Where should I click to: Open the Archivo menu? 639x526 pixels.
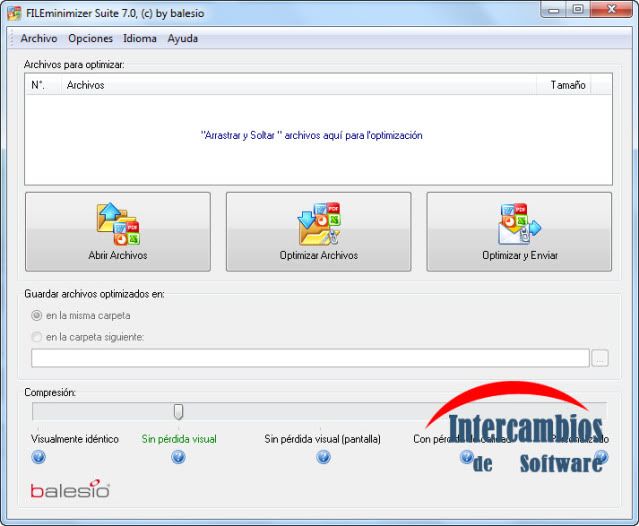coord(39,38)
